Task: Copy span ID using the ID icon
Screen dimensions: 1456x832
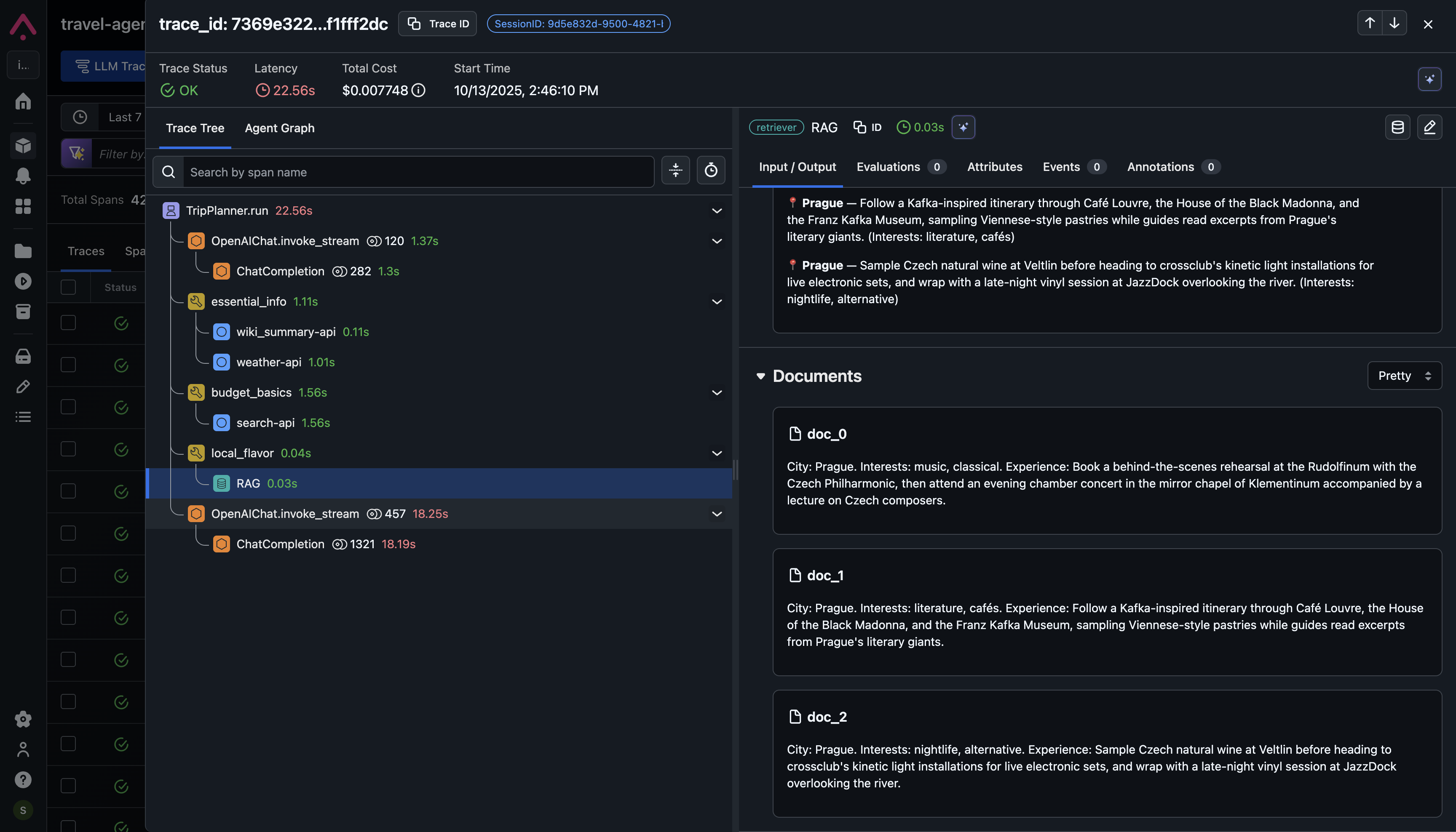Action: pos(867,127)
